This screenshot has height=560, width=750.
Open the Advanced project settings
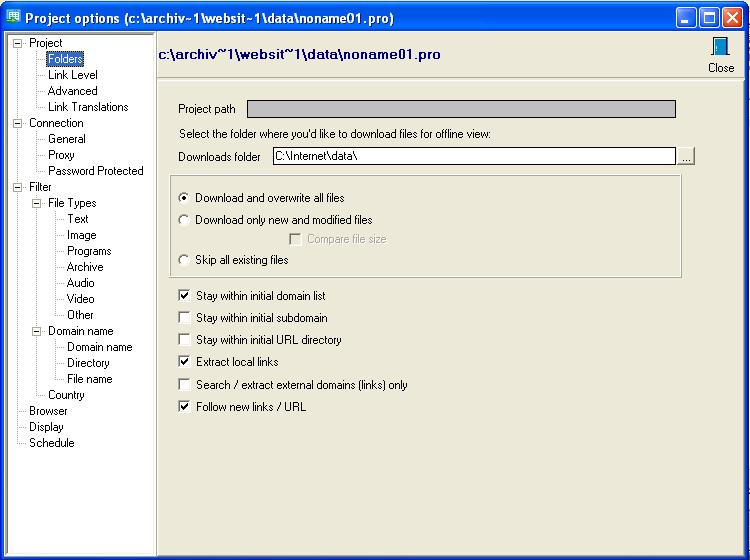pyautogui.click(x=73, y=91)
